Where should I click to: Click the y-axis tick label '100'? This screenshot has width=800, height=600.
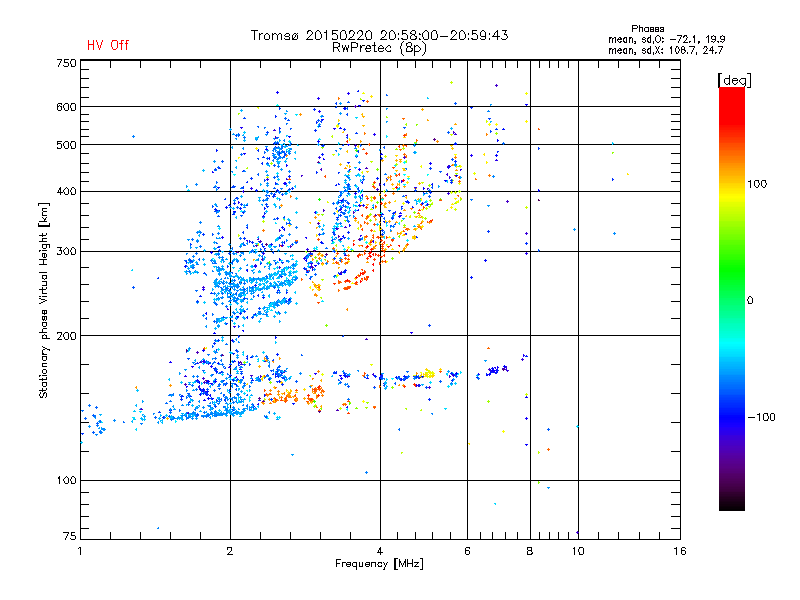coord(67,481)
